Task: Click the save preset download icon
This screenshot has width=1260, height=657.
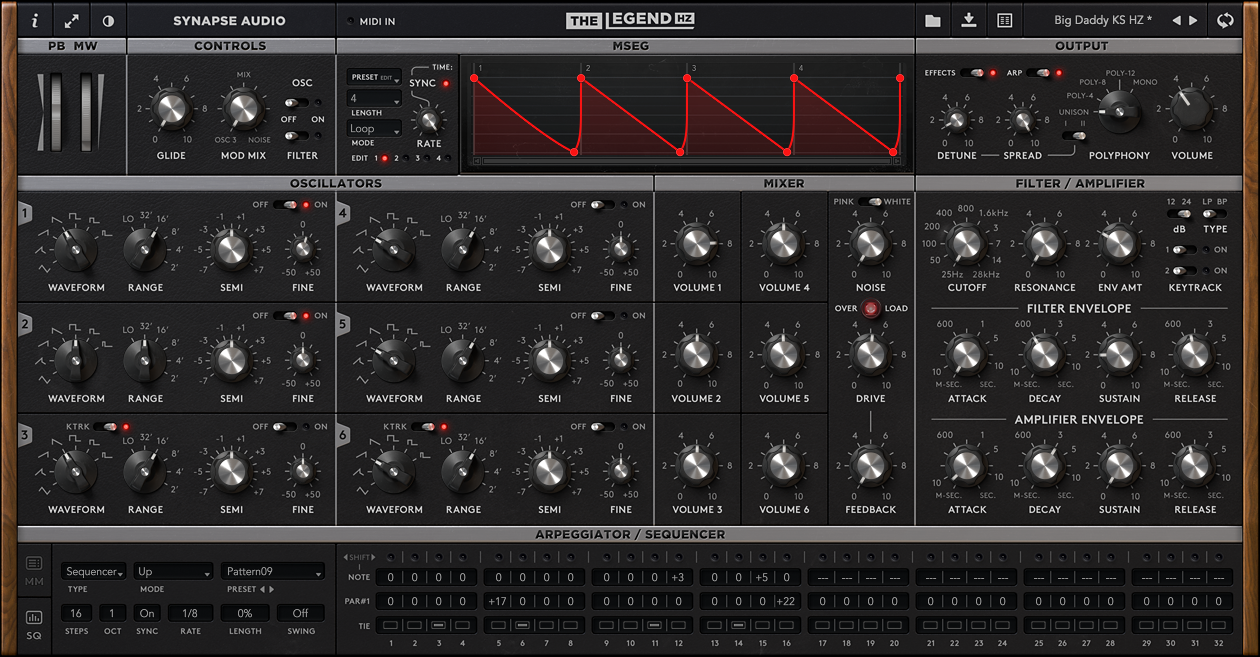Action: pyautogui.click(x=968, y=20)
